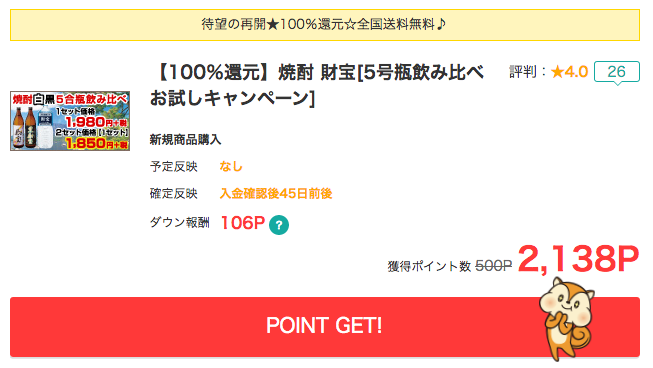Click the 入金確認後45日前後 text
653x368 pixels.
[x=276, y=194]
